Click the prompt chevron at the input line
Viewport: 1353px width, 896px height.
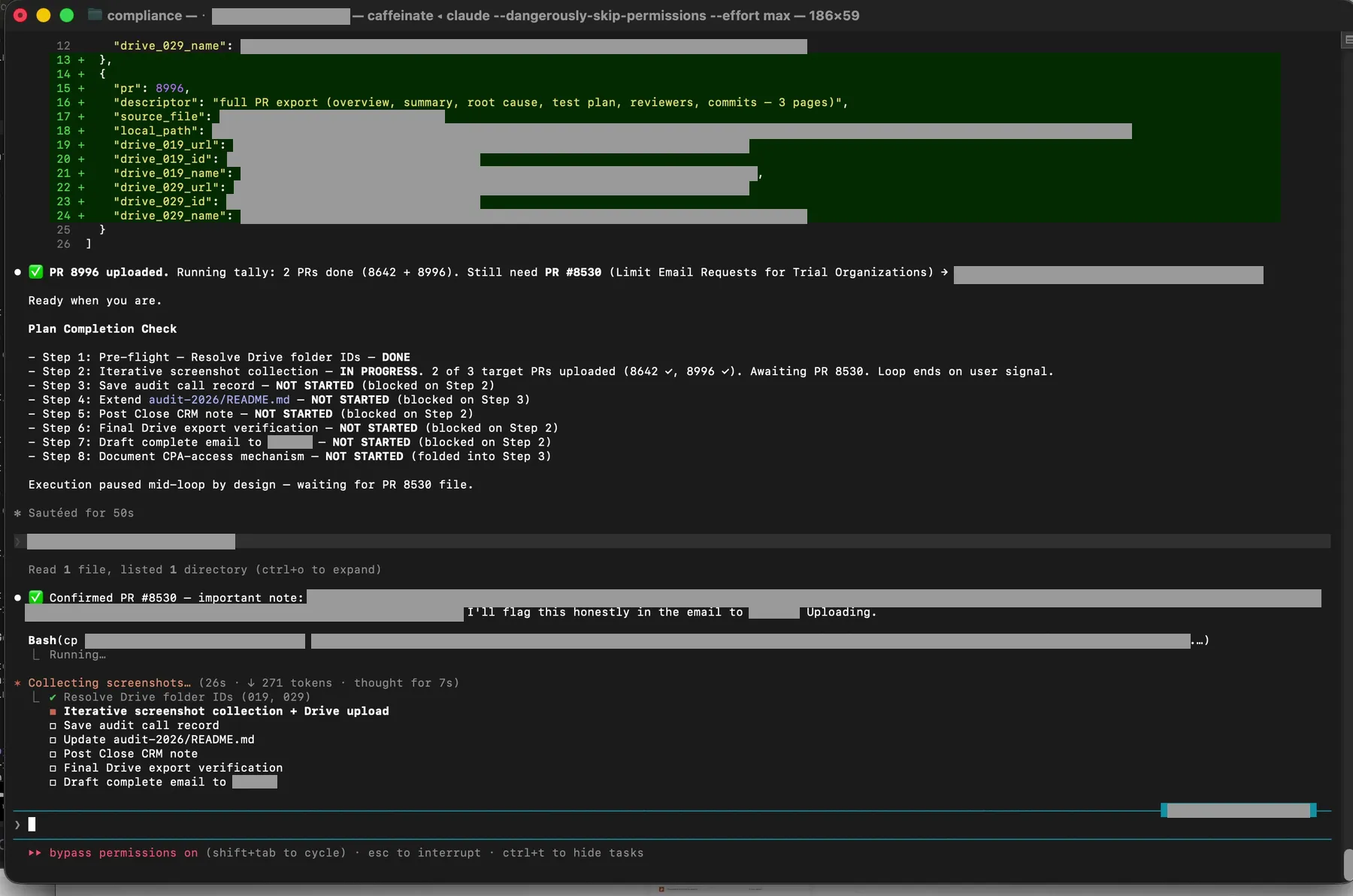[17, 825]
